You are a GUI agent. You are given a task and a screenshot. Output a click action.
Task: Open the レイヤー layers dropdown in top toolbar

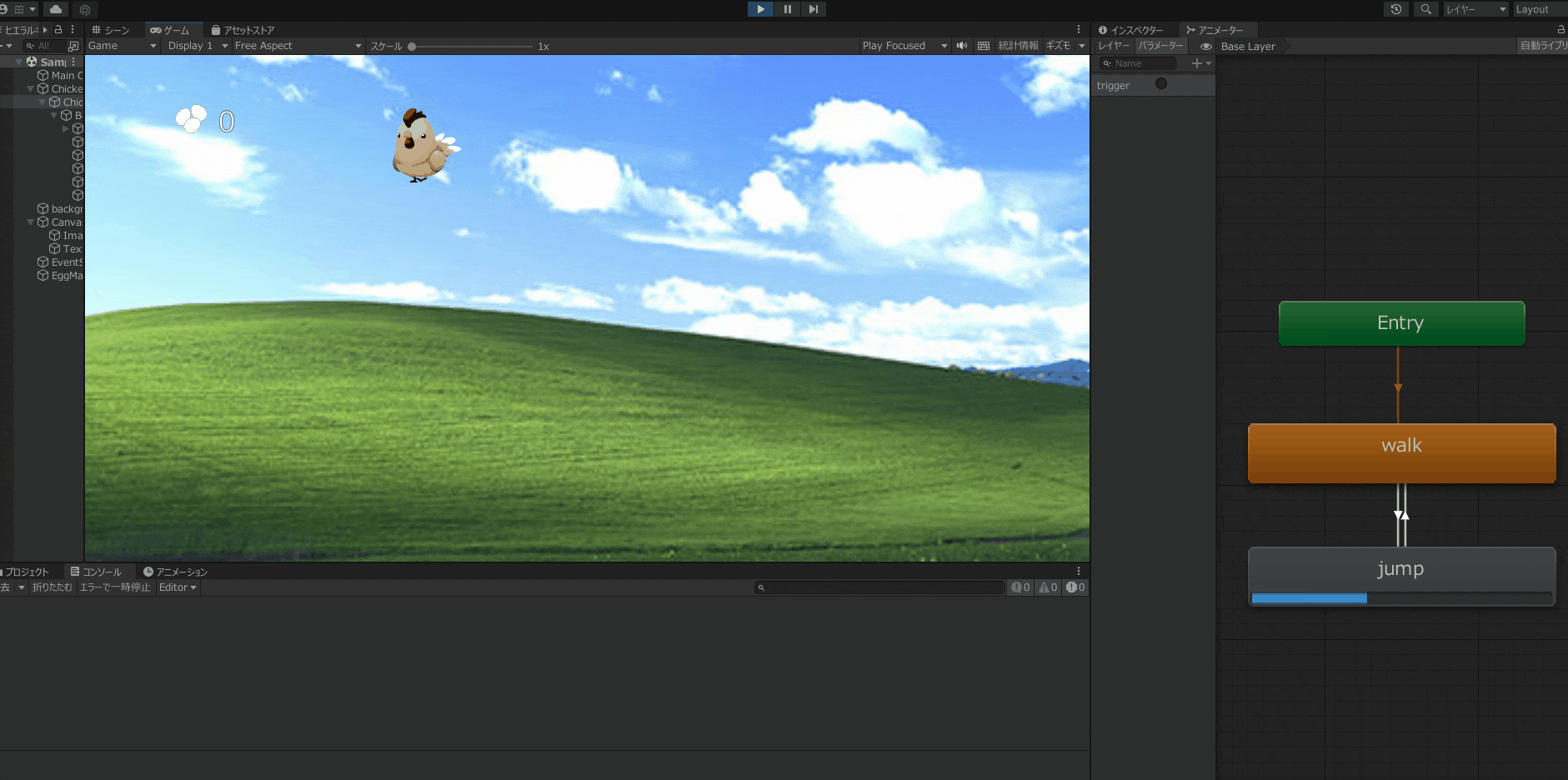1476,9
